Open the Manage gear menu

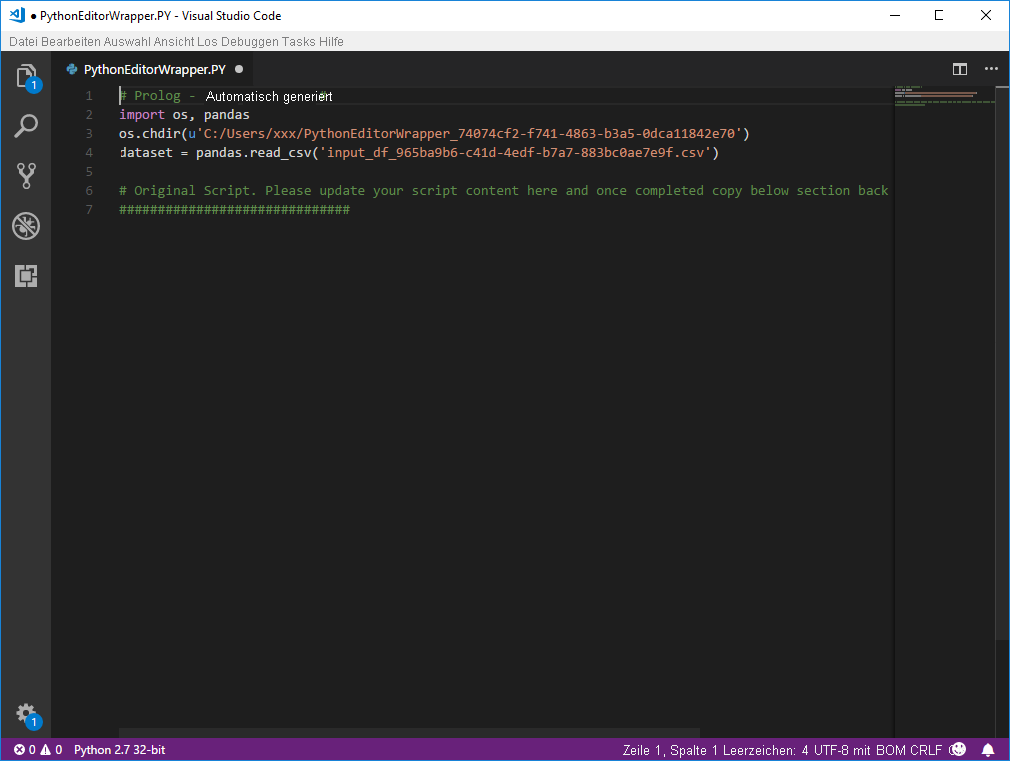(27, 715)
